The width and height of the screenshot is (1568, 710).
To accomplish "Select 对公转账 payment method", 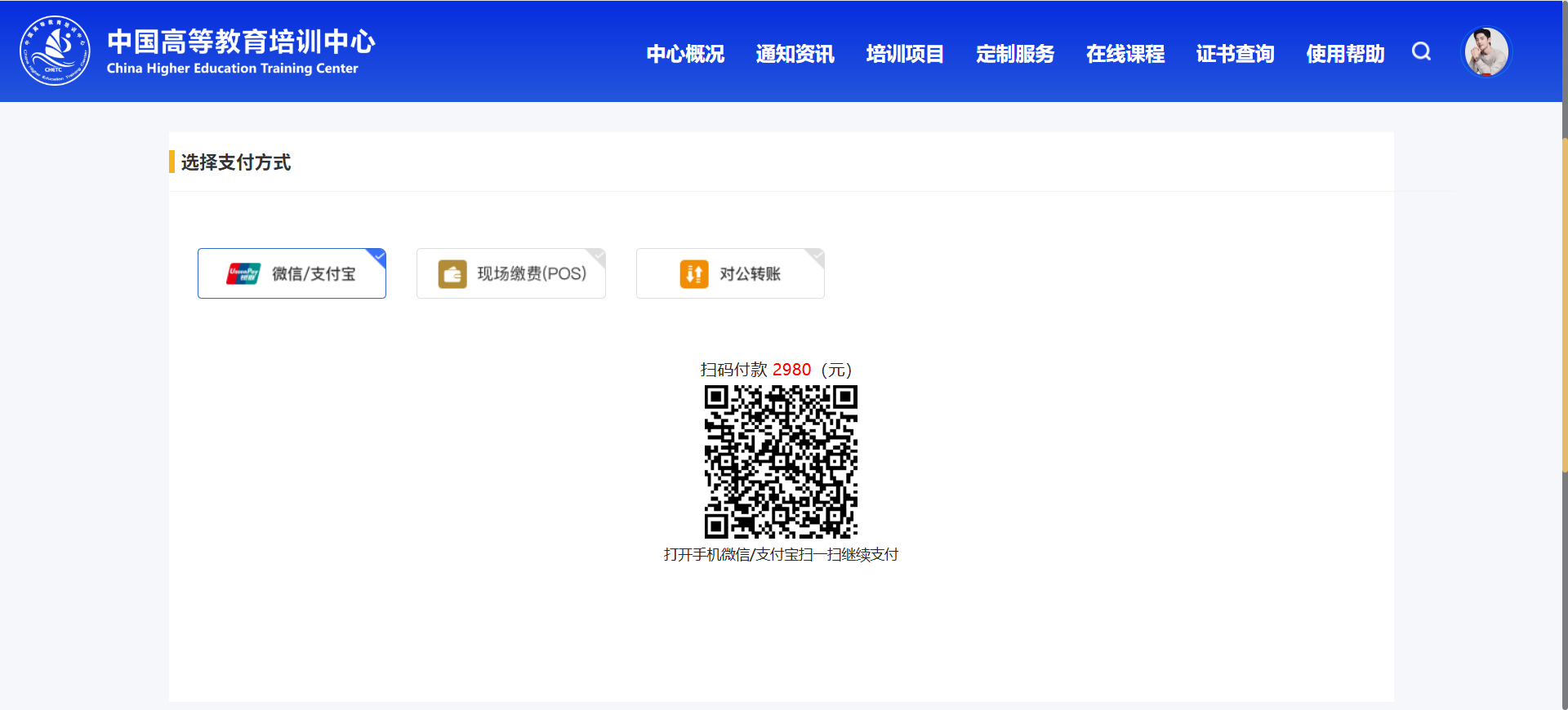I will (730, 273).
